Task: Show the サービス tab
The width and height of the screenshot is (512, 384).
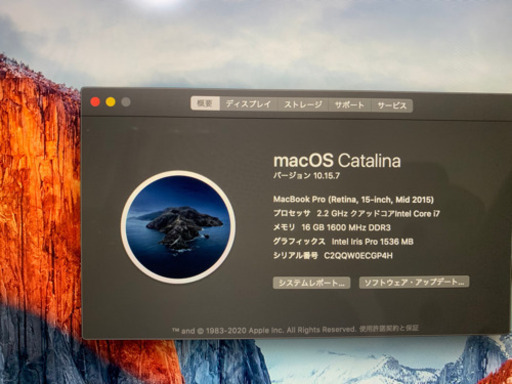Action: click(x=392, y=106)
